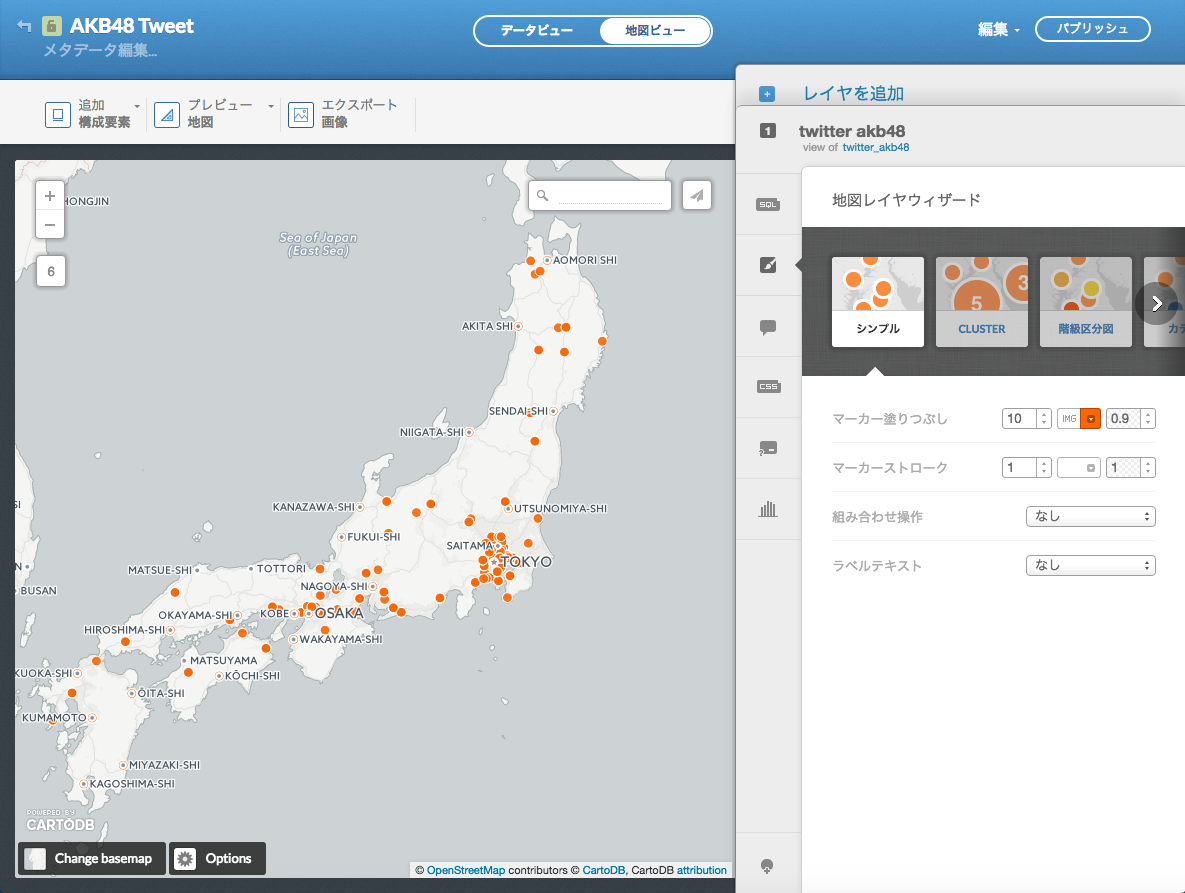
Task: Click the パブリッシュ button
Action: pyautogui.click(x=1093, y=29)
